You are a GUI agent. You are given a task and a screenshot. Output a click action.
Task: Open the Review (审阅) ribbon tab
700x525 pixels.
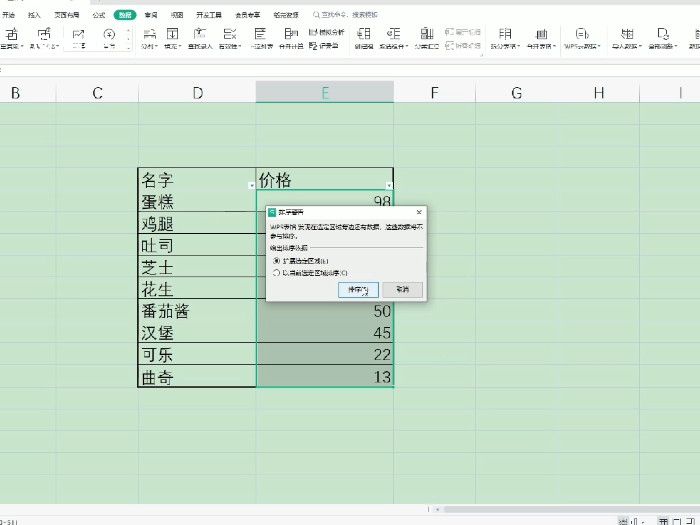coord(151,15)
